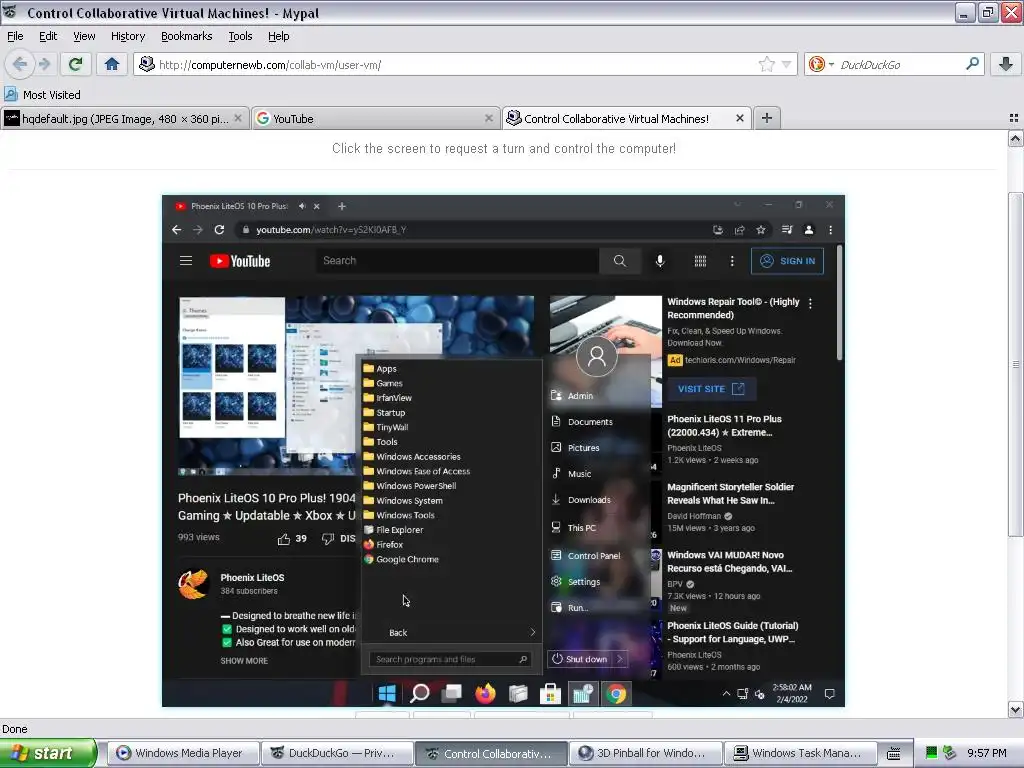Open YouTube settings three-dots menu
This screenshot has width=1024, height=768.
coord(732,261)
